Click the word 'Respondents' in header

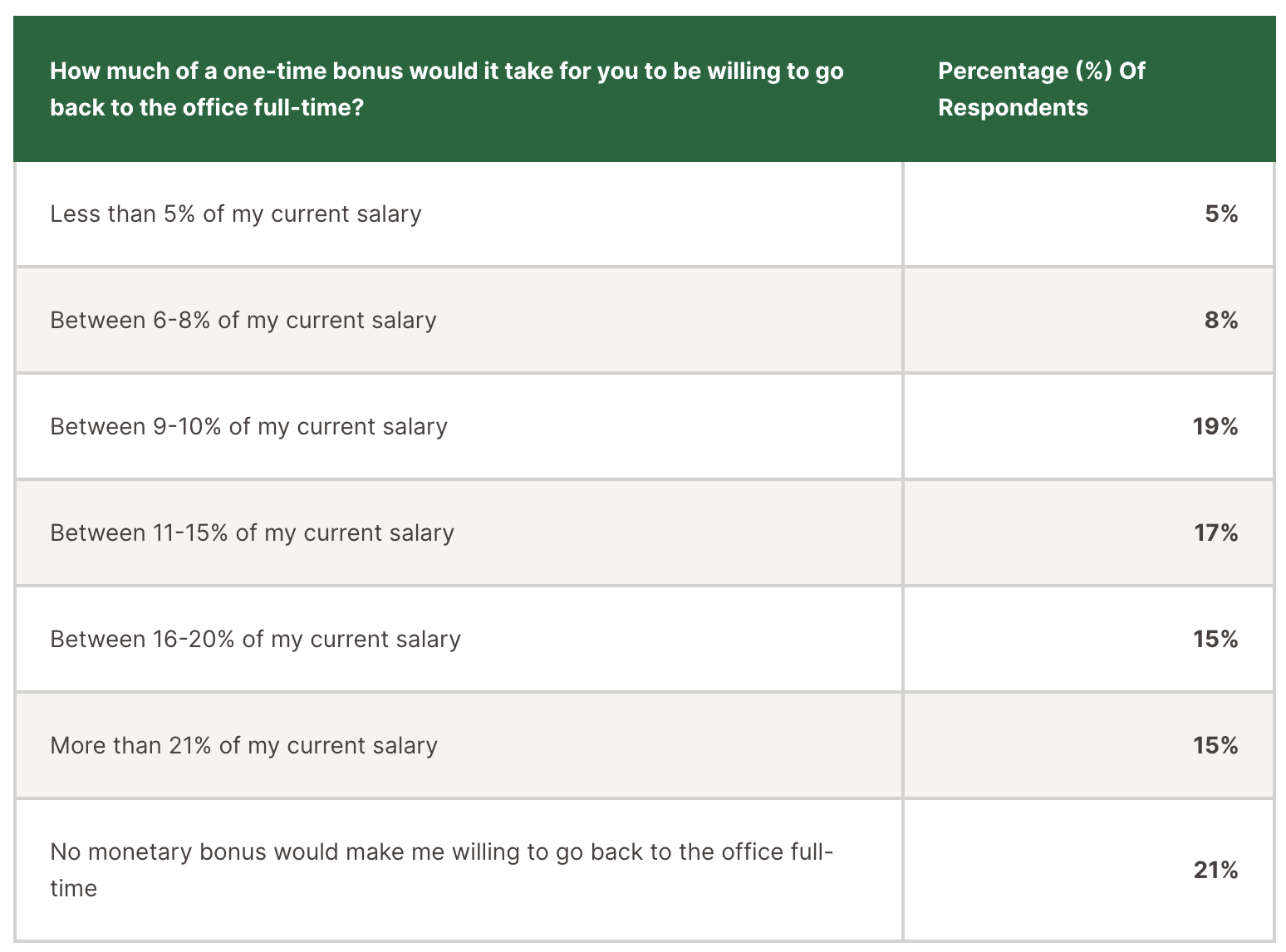point(1013,108)
